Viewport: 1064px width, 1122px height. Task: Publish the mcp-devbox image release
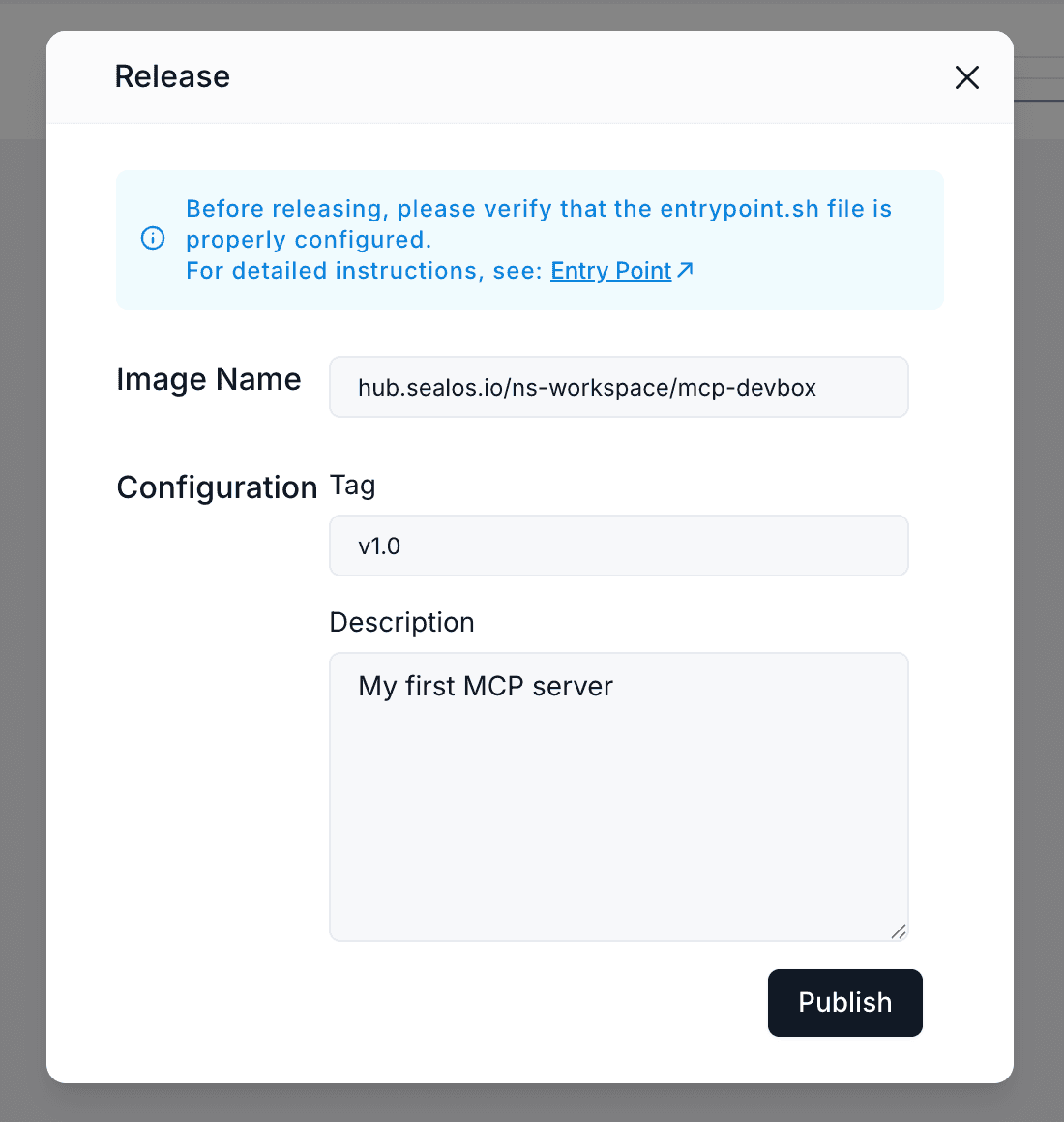click(x=844, y=1003)
